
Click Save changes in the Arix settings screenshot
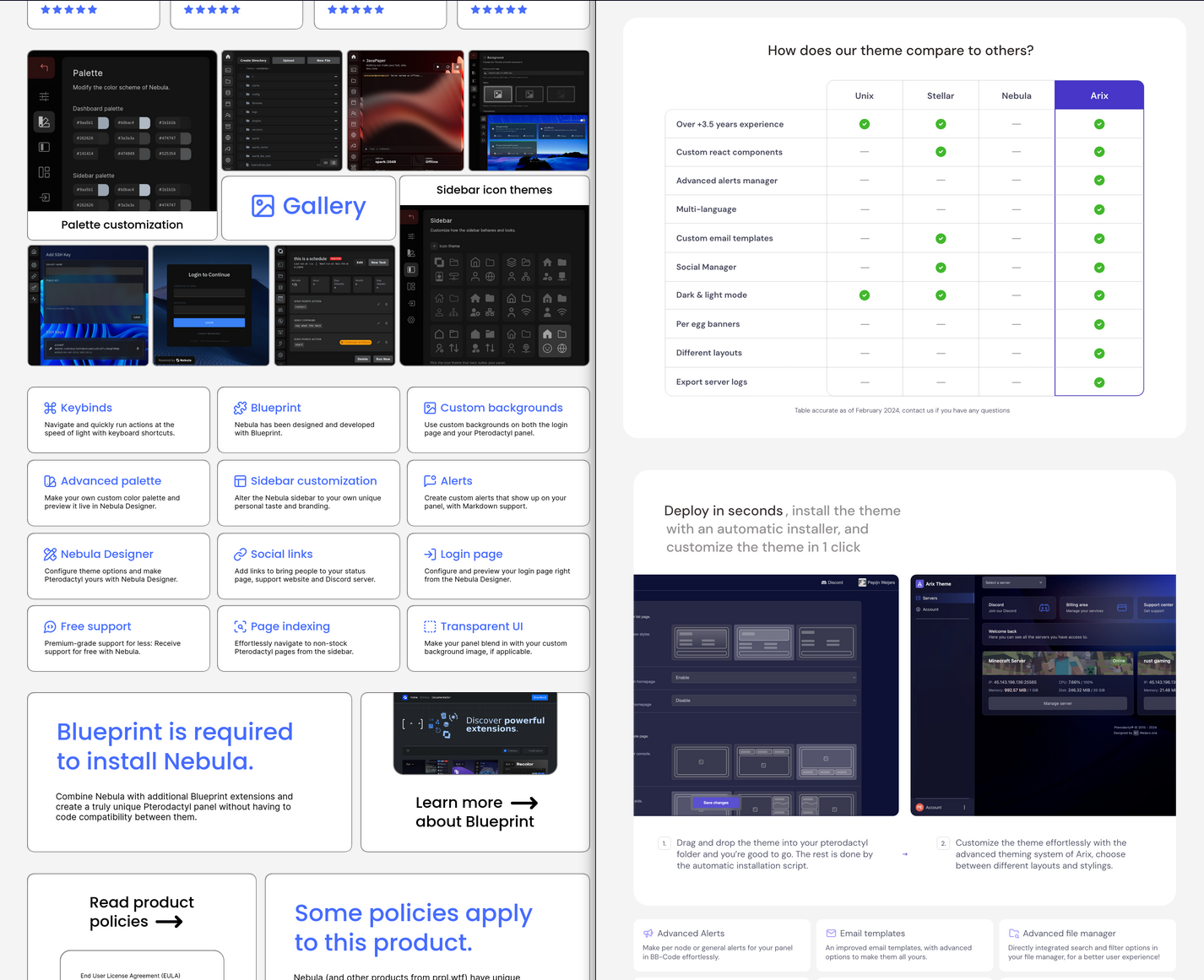[716, 803]
